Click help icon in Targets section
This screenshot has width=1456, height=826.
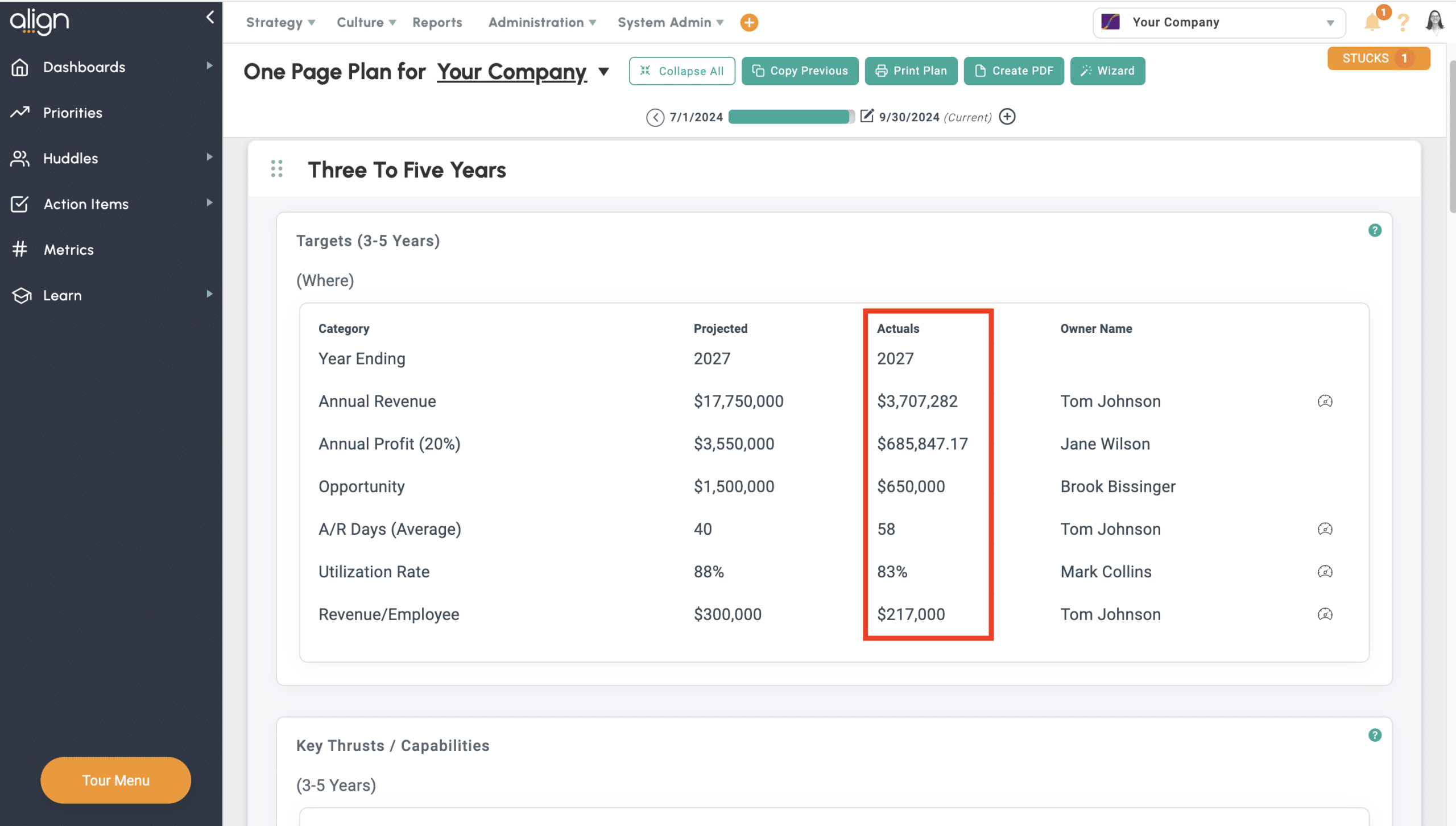[x=1375, y=230]
